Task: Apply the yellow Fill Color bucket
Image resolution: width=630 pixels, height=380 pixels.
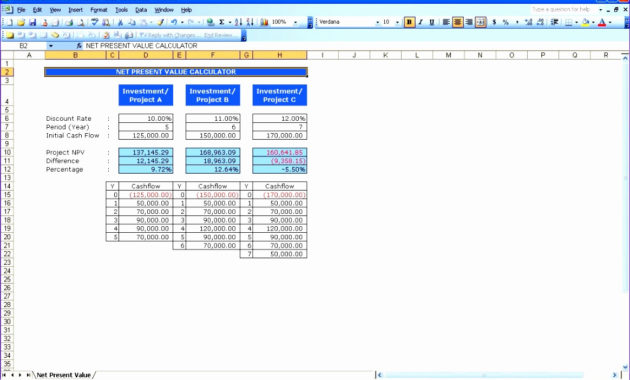Action: pyautogui.click(x=585, y=22)
